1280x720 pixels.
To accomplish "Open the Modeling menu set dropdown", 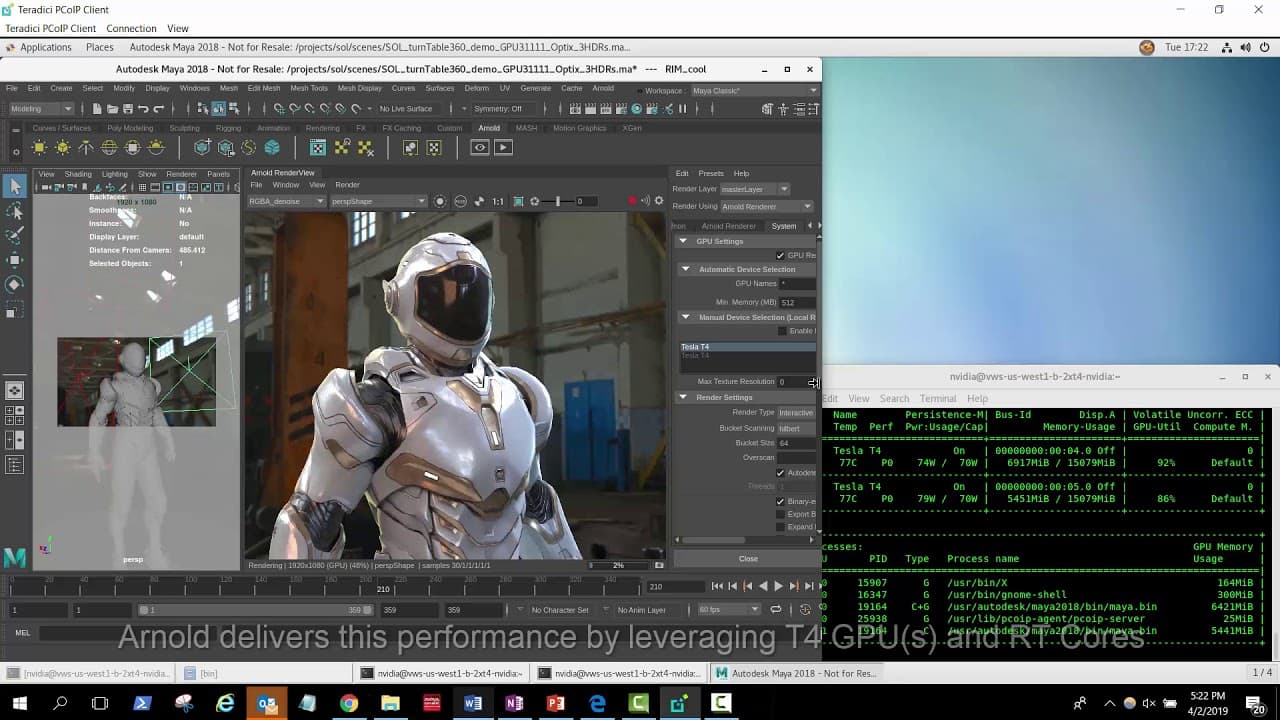I will 41,109.
